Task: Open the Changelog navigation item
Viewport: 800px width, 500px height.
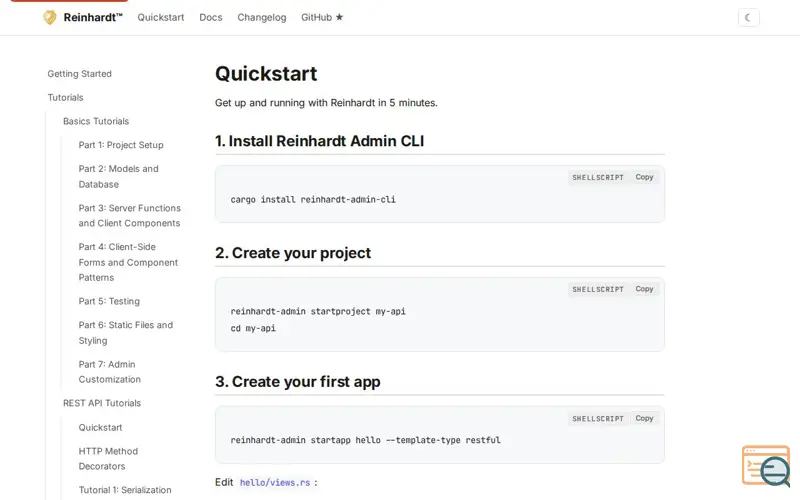Action: tap(262, 17)
